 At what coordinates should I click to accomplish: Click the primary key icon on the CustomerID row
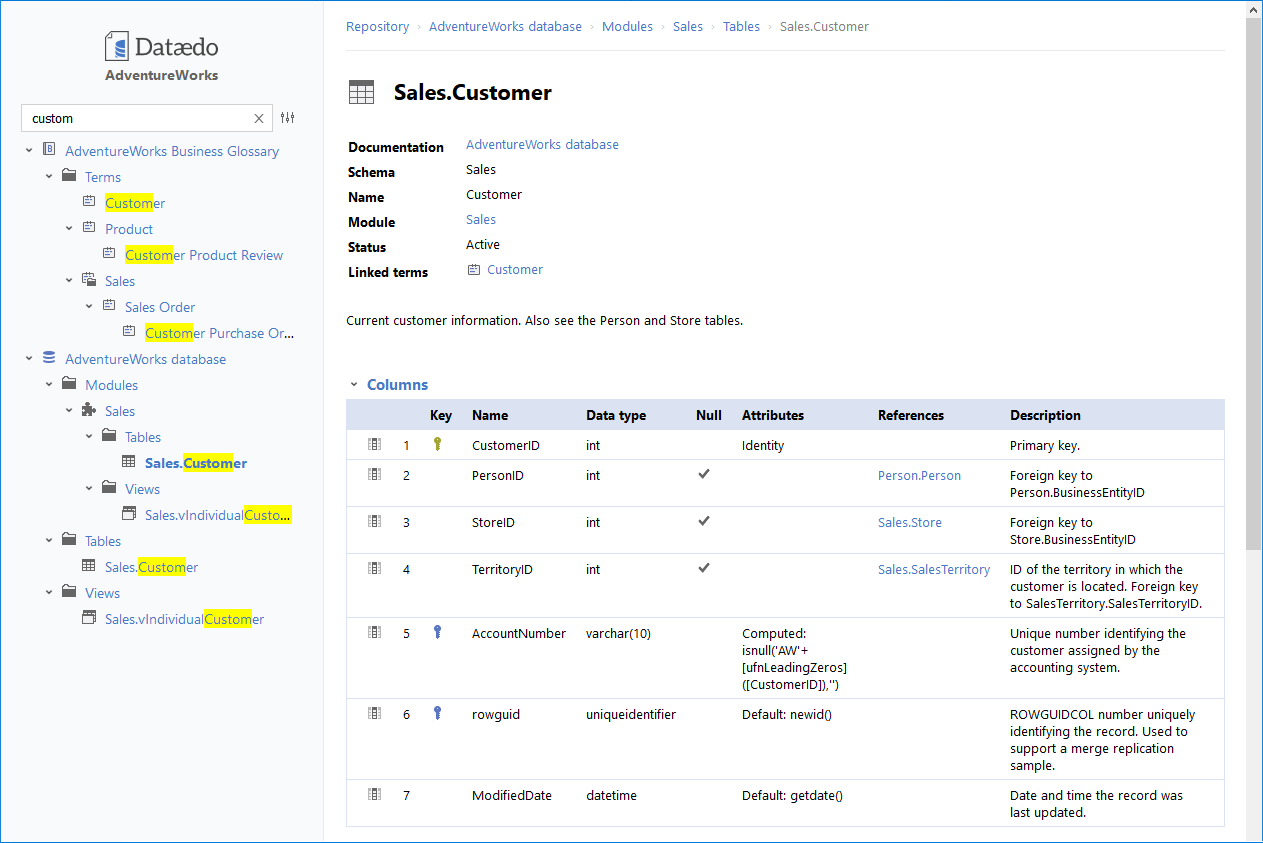(437, 445)
